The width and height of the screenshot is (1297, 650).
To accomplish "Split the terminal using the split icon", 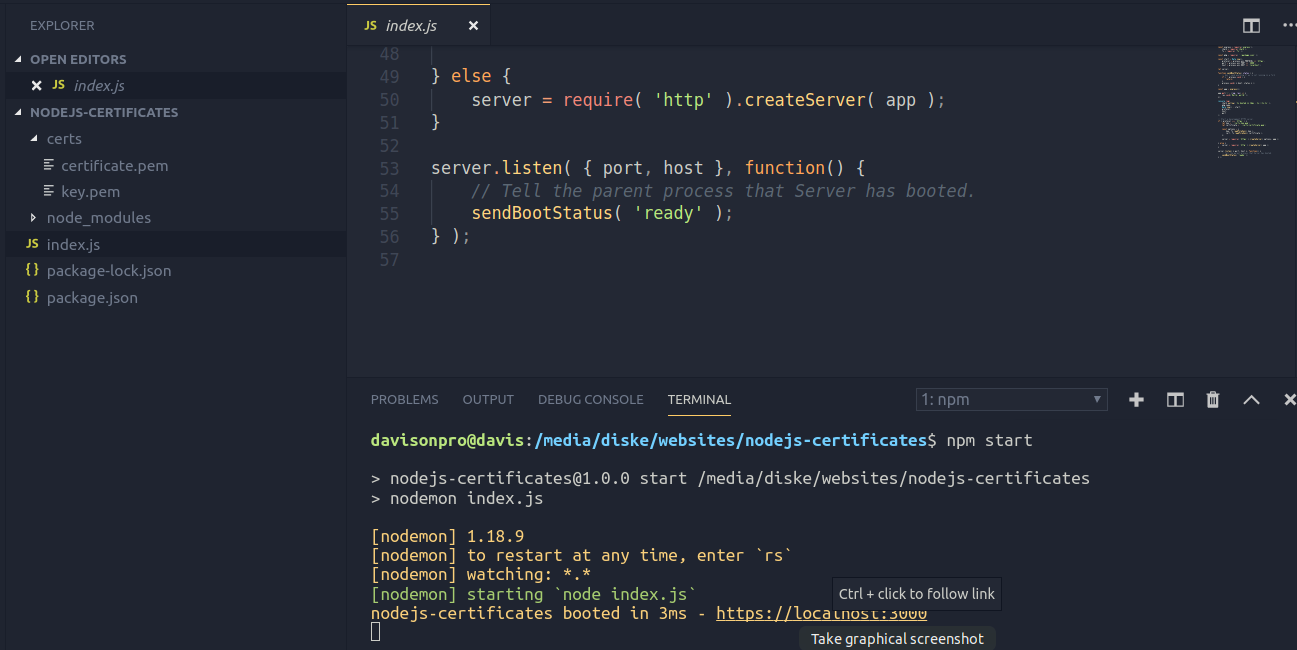I will [x=1174, y=399].
